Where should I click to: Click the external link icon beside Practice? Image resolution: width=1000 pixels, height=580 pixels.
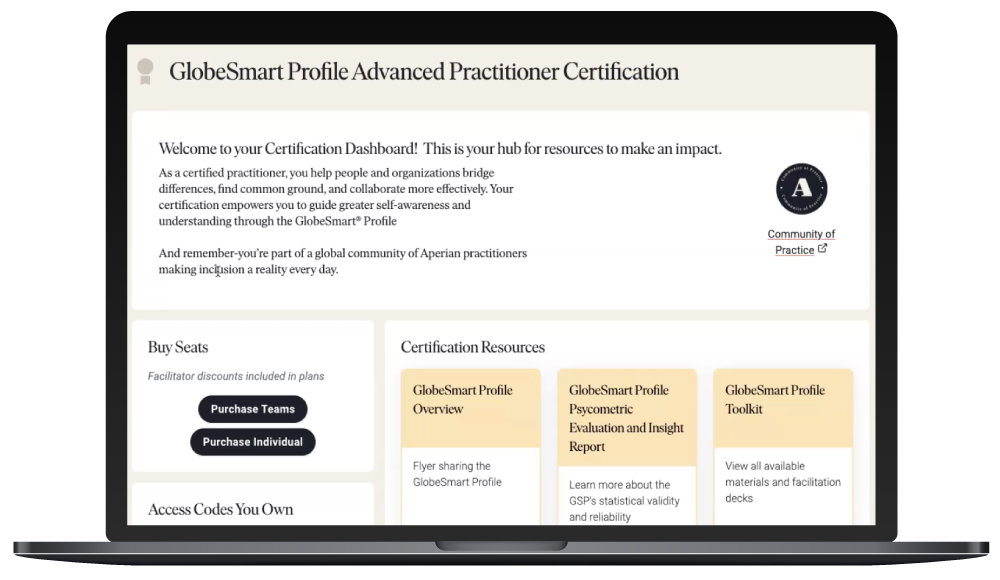pyautogui.click(x=822, y=249)
